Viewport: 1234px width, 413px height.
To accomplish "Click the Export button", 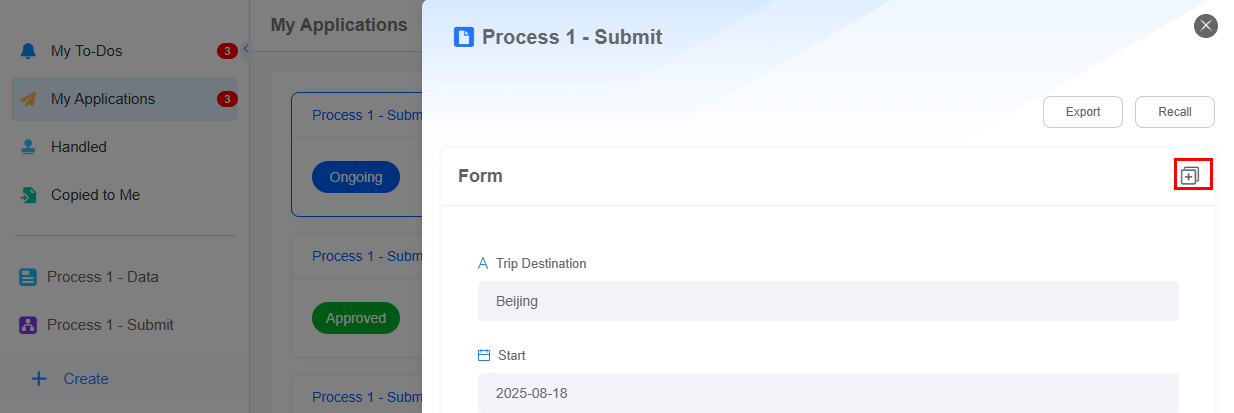I will tap(1083, 112).
